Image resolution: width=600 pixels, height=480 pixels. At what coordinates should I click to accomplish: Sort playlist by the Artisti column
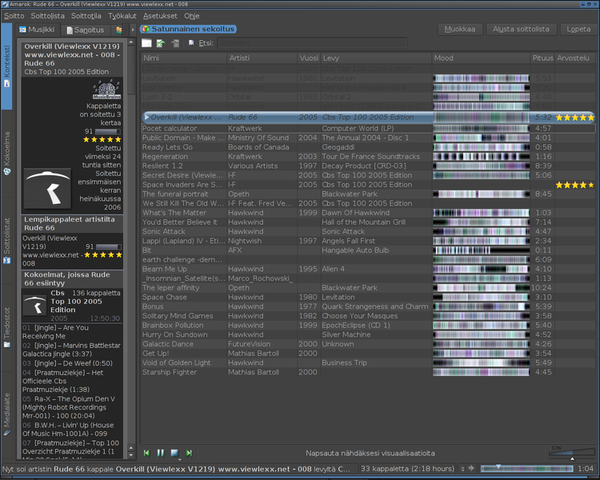pos(262,58)
